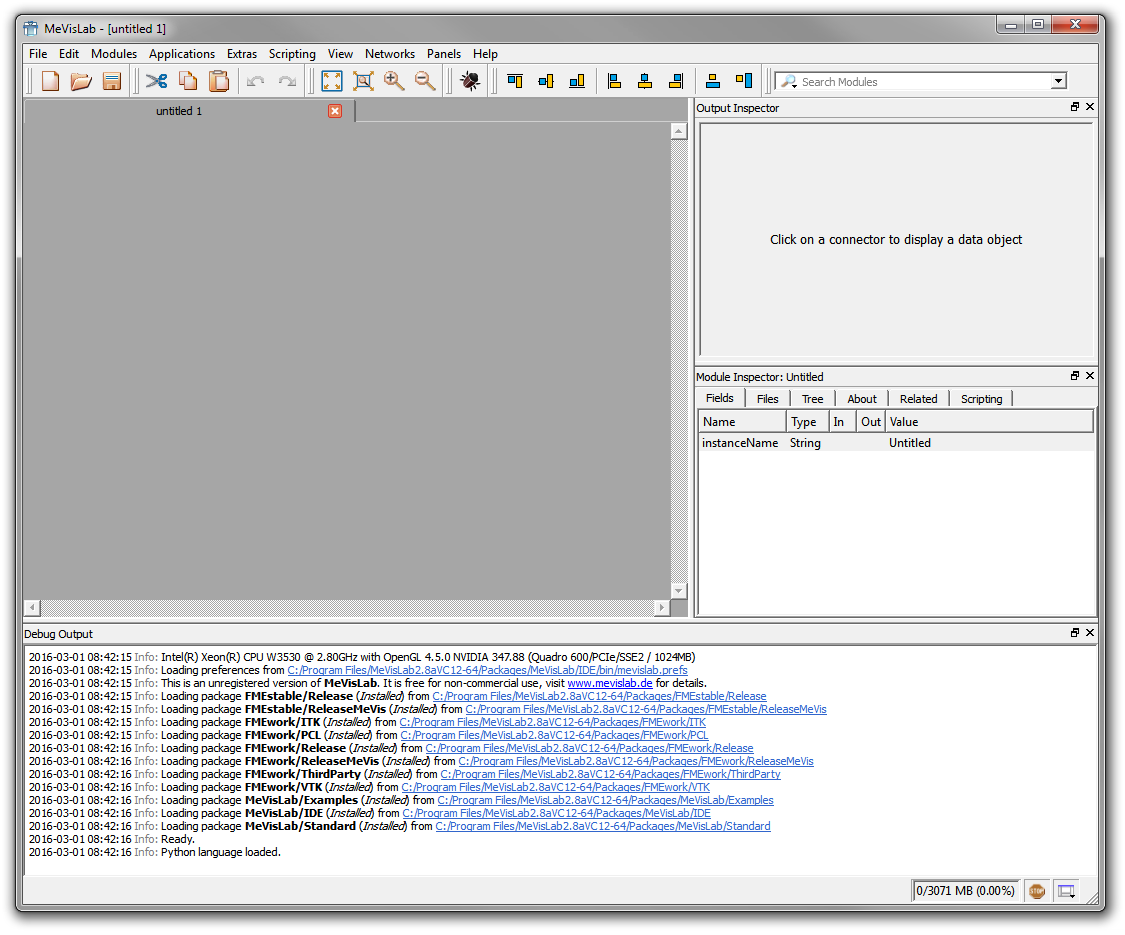
Task: Click the Stop sign icon in status bar
Action: pos(1037,891)
